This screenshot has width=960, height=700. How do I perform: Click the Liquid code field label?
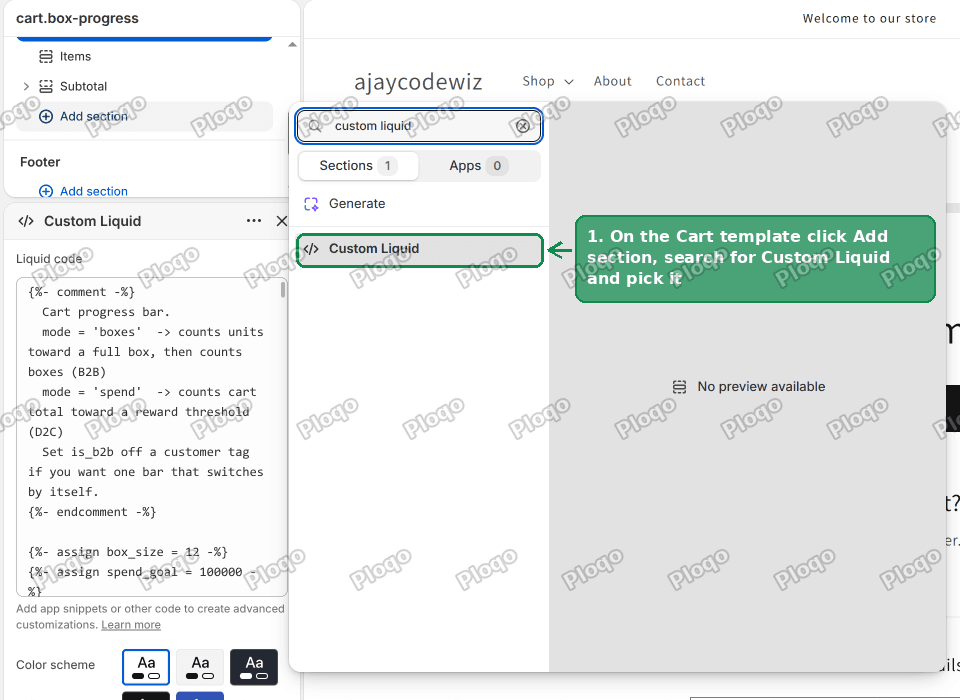[49, 258]
